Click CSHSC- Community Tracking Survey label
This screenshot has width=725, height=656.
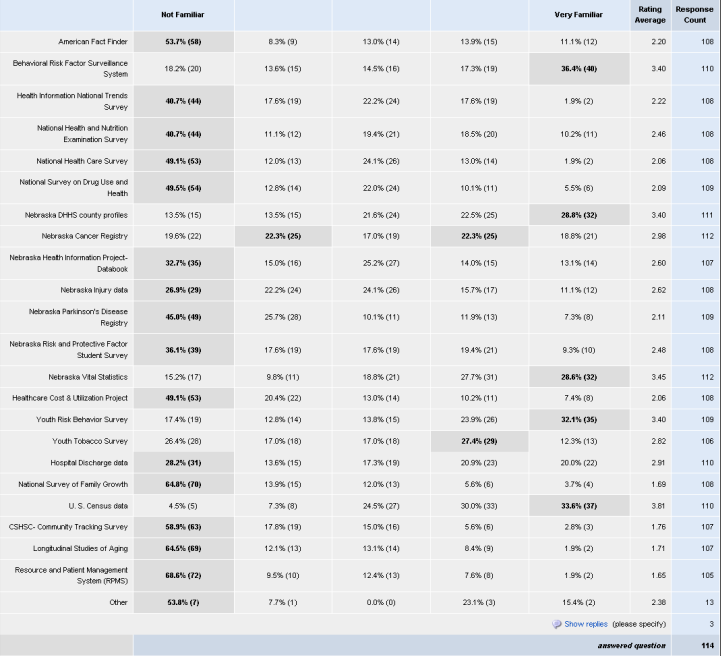(x=68, y=527)
